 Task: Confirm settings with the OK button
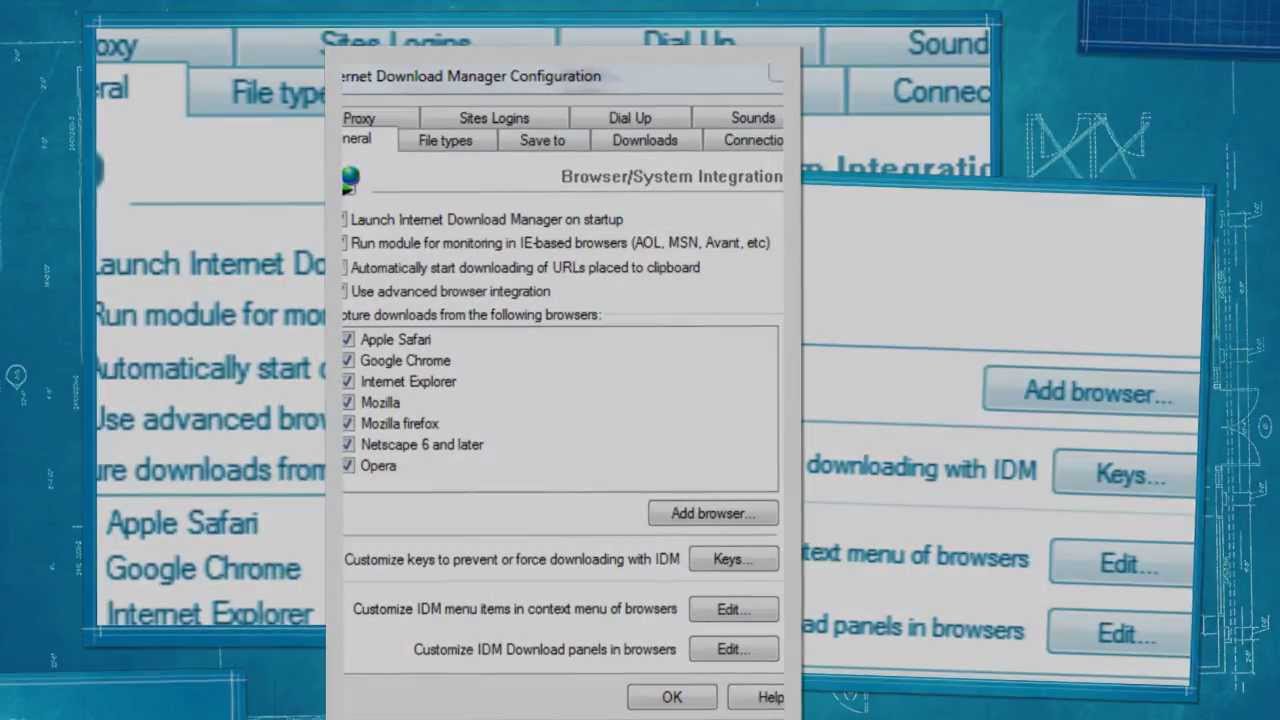[672, 697]
